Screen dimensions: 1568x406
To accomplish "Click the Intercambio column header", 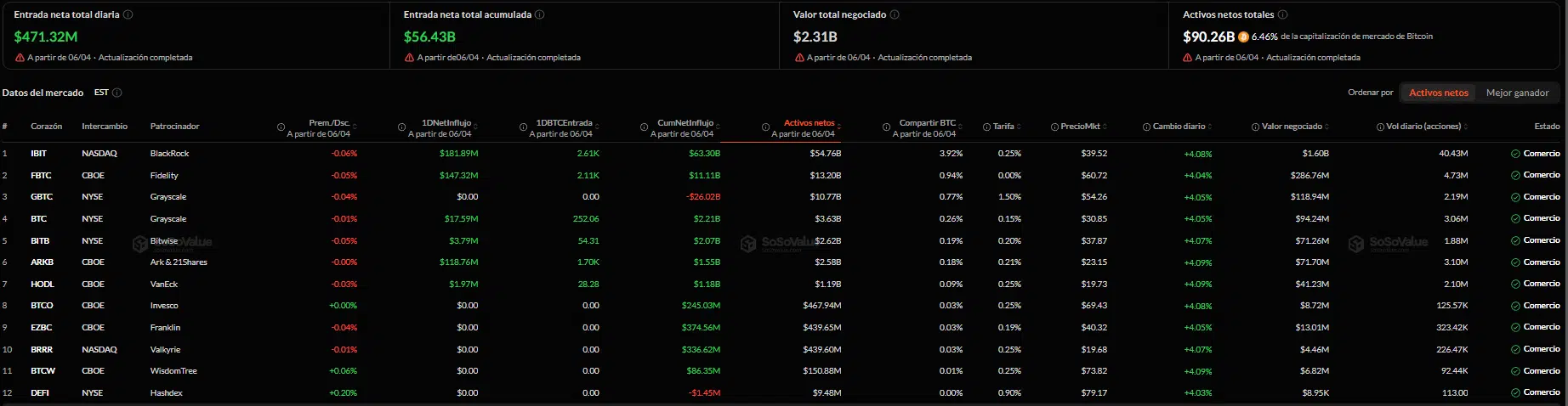I will click(x=105, y=127).
